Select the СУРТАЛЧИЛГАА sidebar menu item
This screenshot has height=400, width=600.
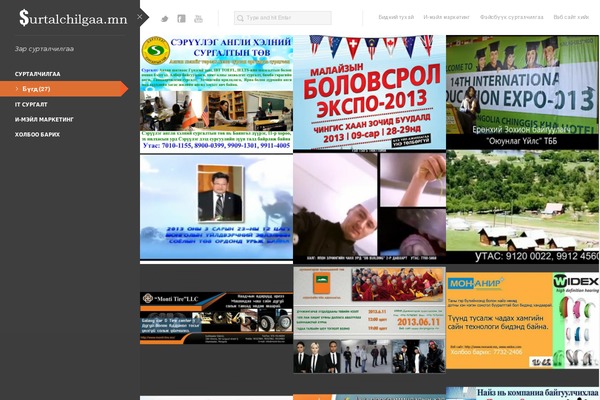[38, 74]
